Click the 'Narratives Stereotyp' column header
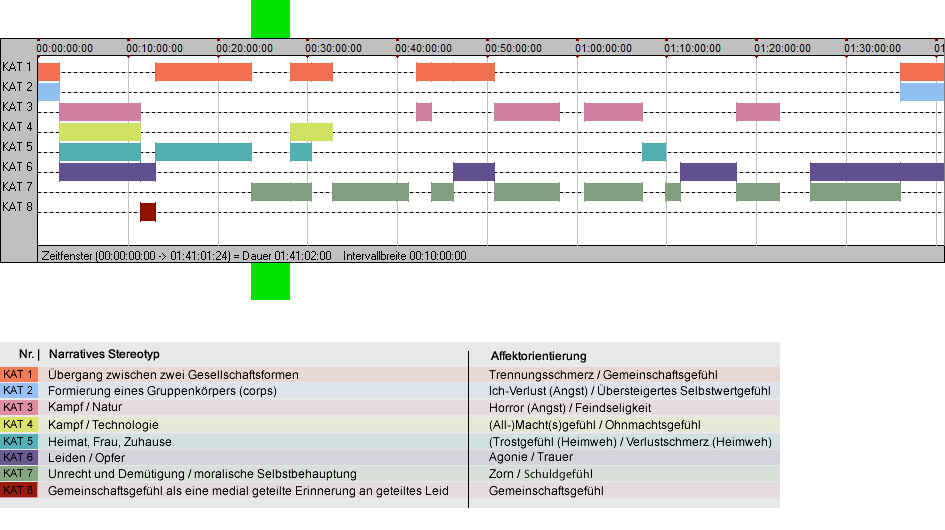Viewport: 945px width, 530px height. [104, 355]
